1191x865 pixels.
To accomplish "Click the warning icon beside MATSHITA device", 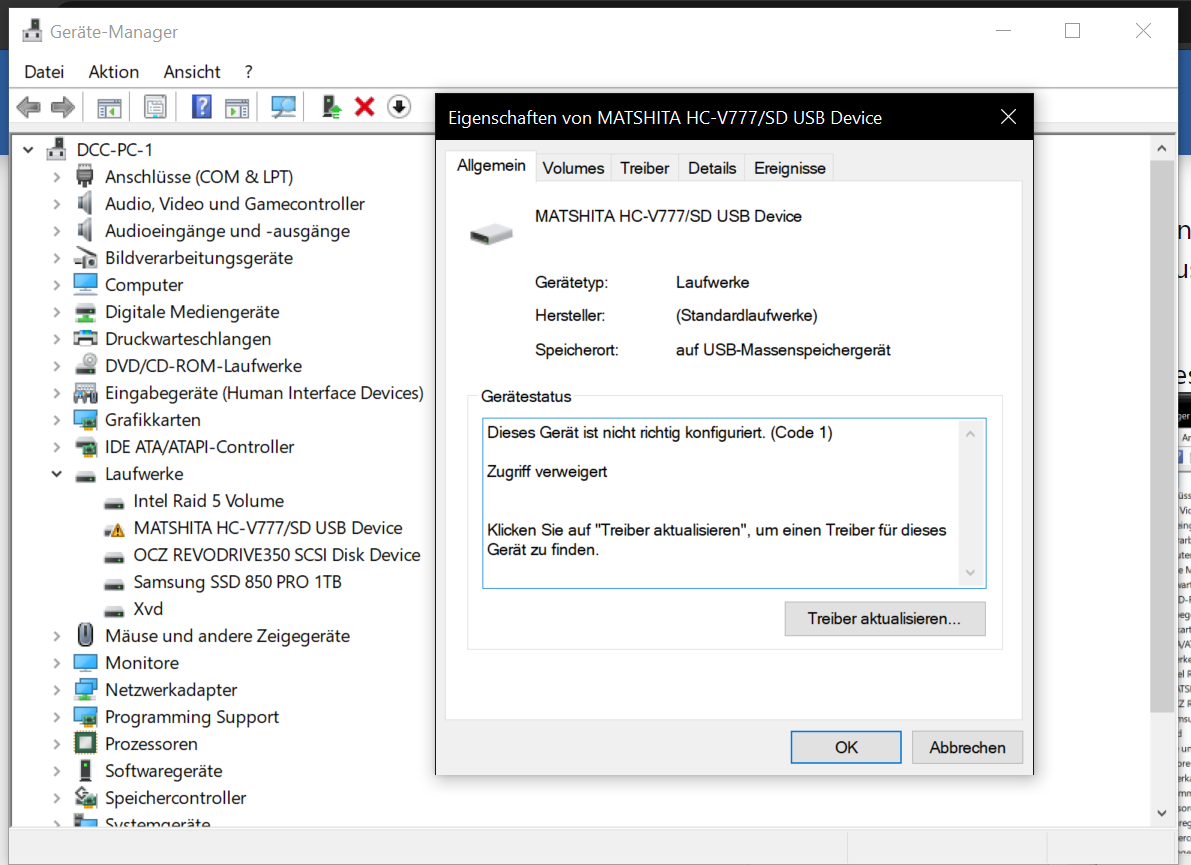I will point(115,529).
